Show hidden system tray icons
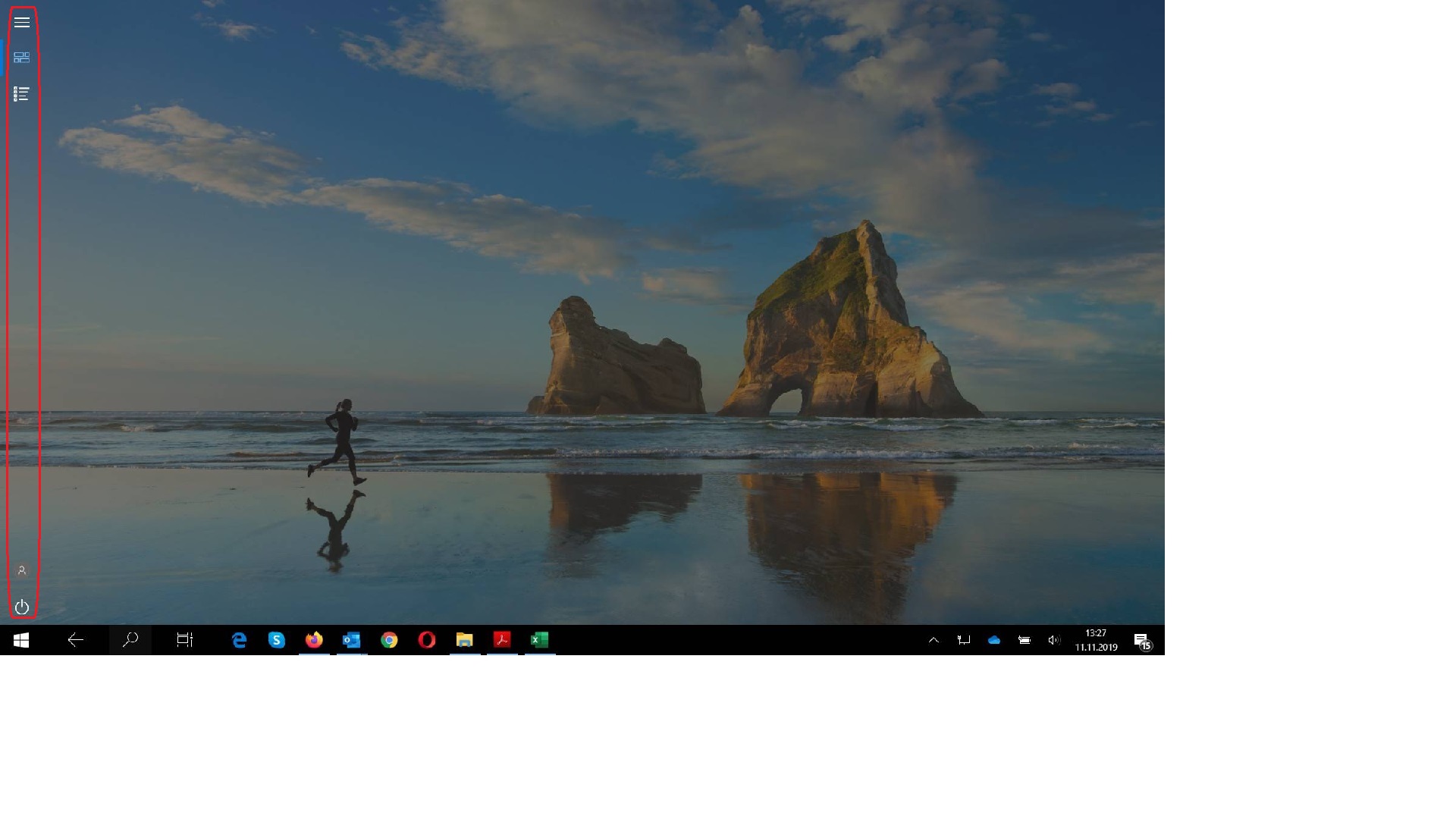This screenshot has height=819, width=1456. point(934,640)
